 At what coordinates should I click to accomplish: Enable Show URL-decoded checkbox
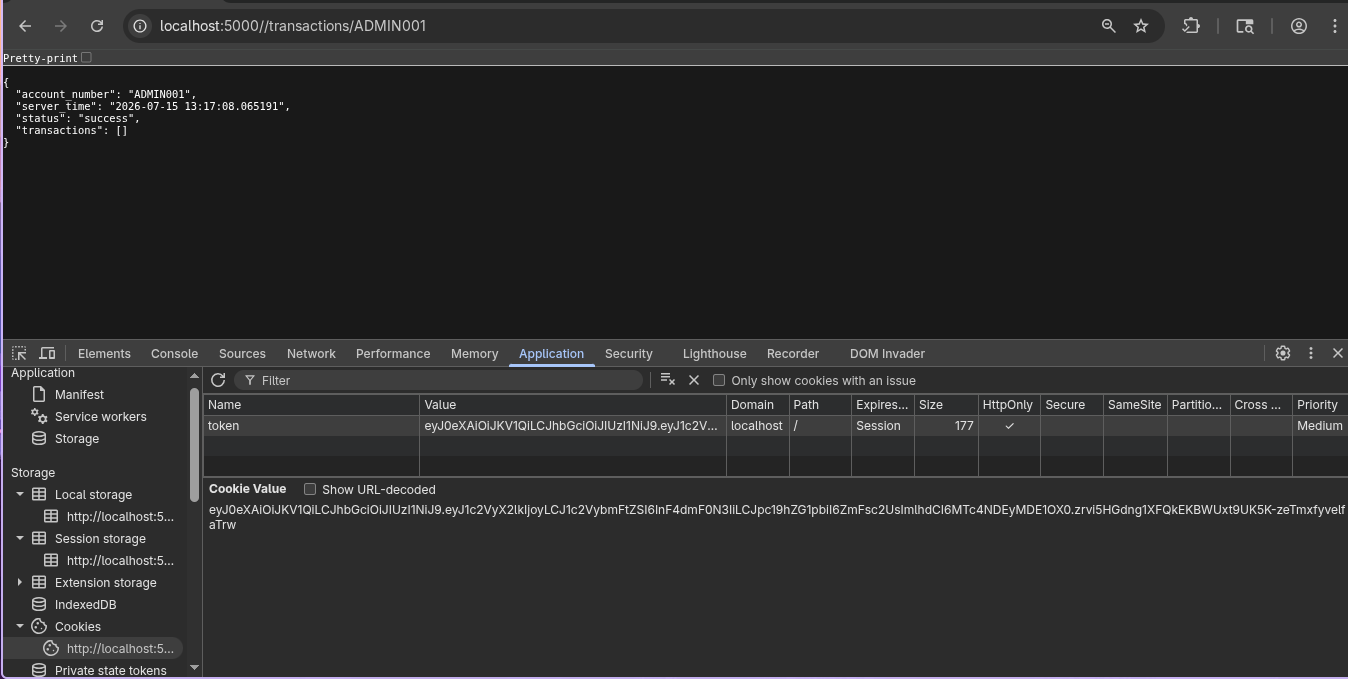(x=310, y=489)
